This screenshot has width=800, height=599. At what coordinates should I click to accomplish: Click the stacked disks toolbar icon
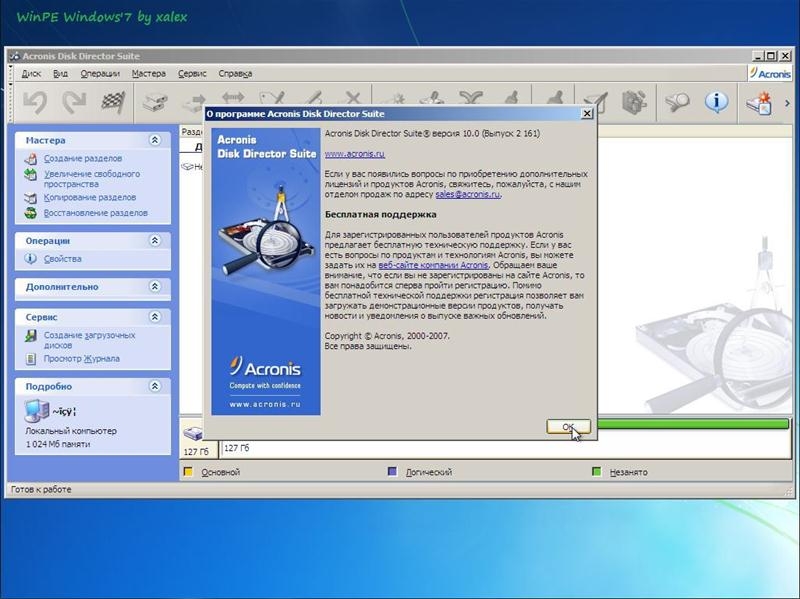coord(155,103)
